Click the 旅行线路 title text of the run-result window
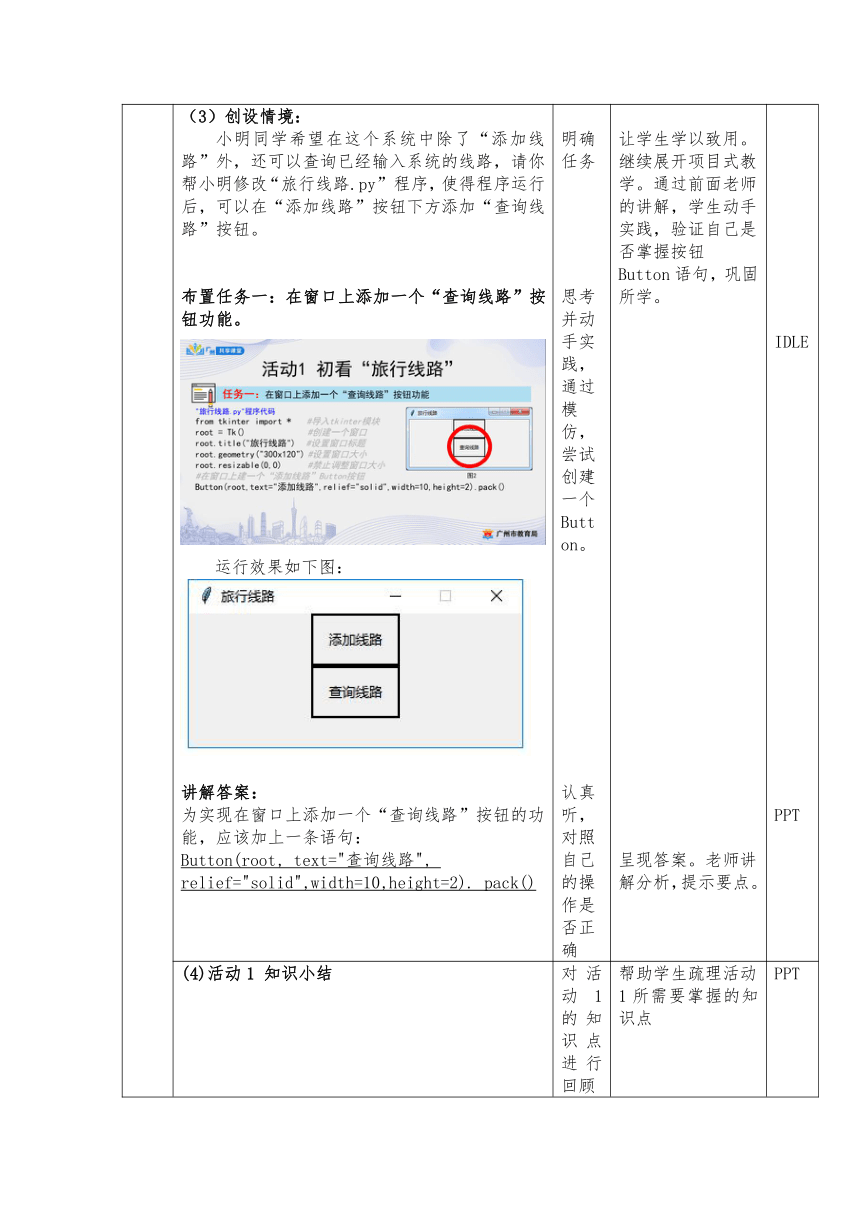The image size is (860, 1216). [x=248, y=596]
